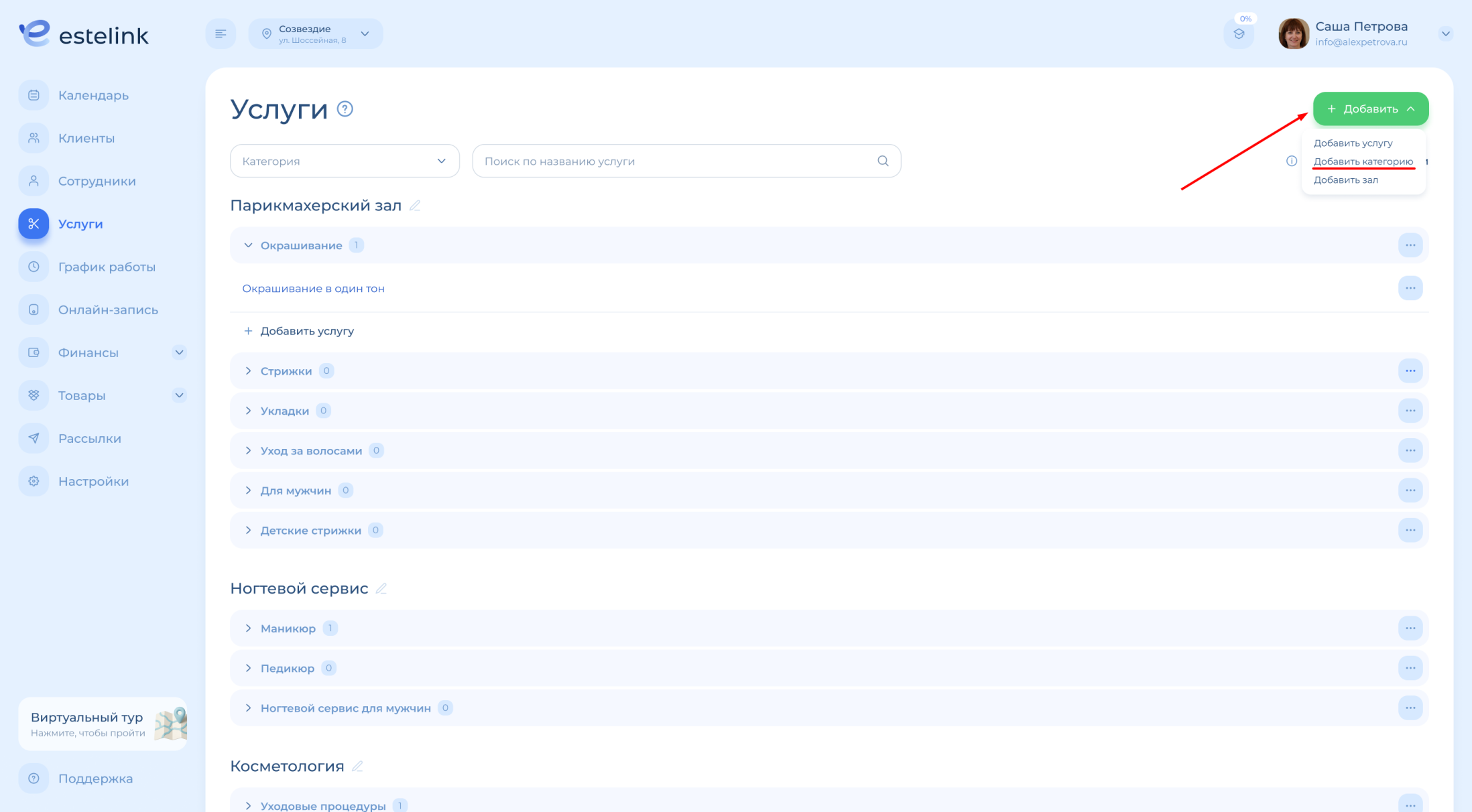This screenshot has width=1472, height=812.
Task: Open options for Окрашивание category
Action: (1410, 245)
